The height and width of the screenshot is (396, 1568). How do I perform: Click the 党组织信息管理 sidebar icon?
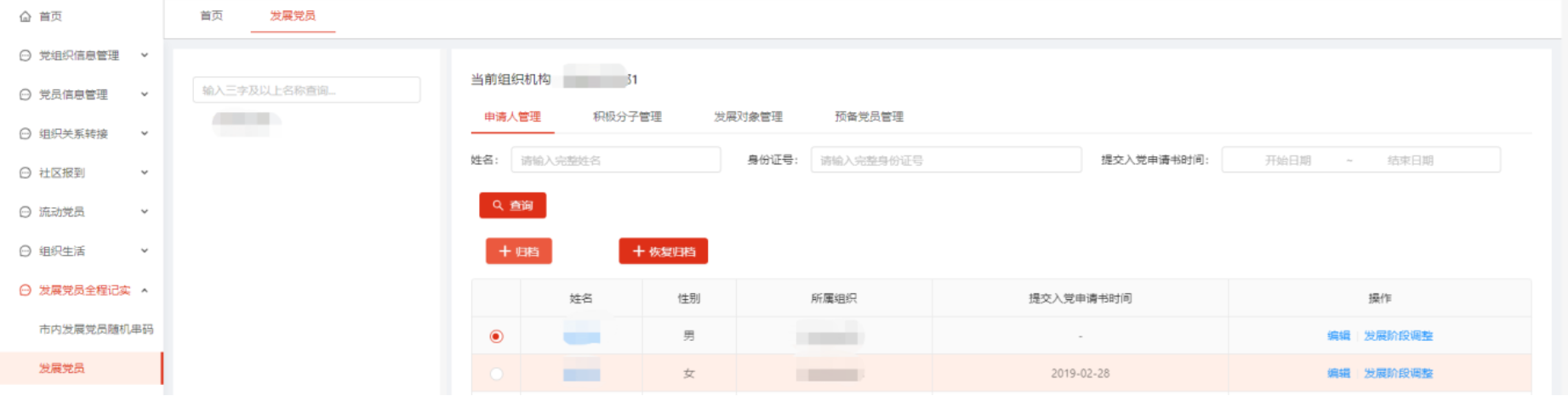click(x=26, y=55)
